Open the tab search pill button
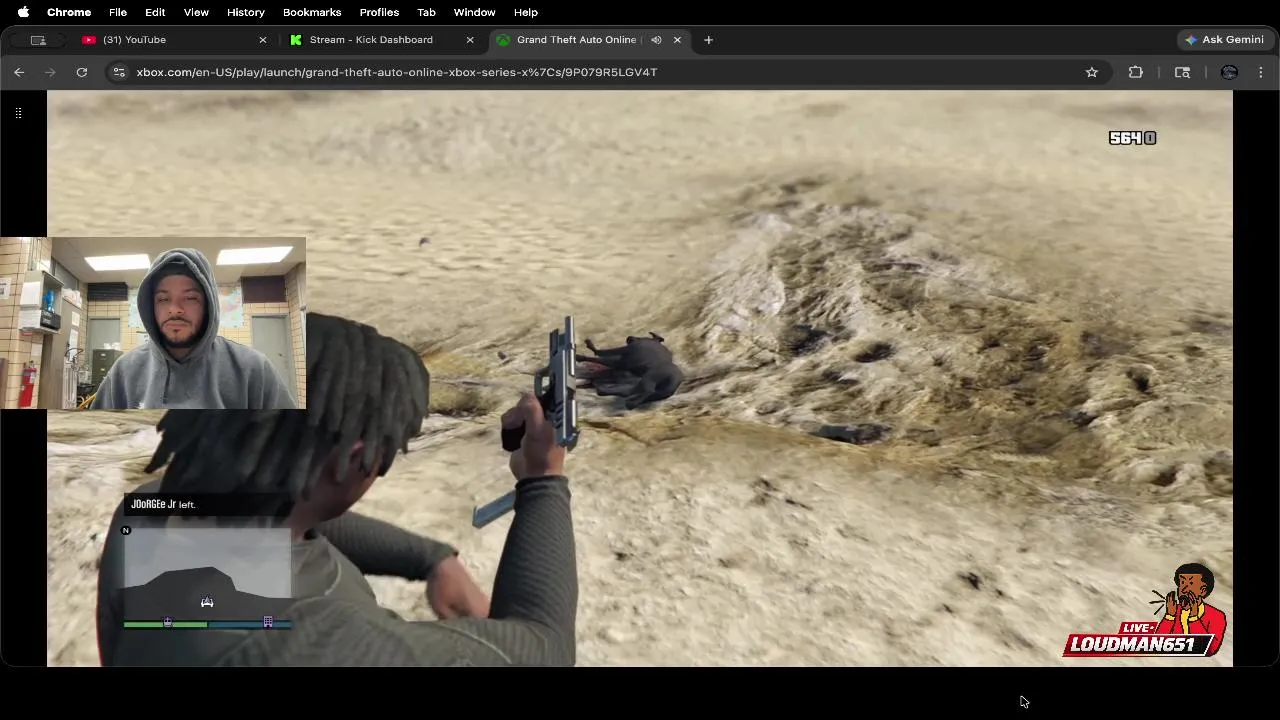Screen dimensions: 1280x720 pyautogui.click(x=38, y=40)
